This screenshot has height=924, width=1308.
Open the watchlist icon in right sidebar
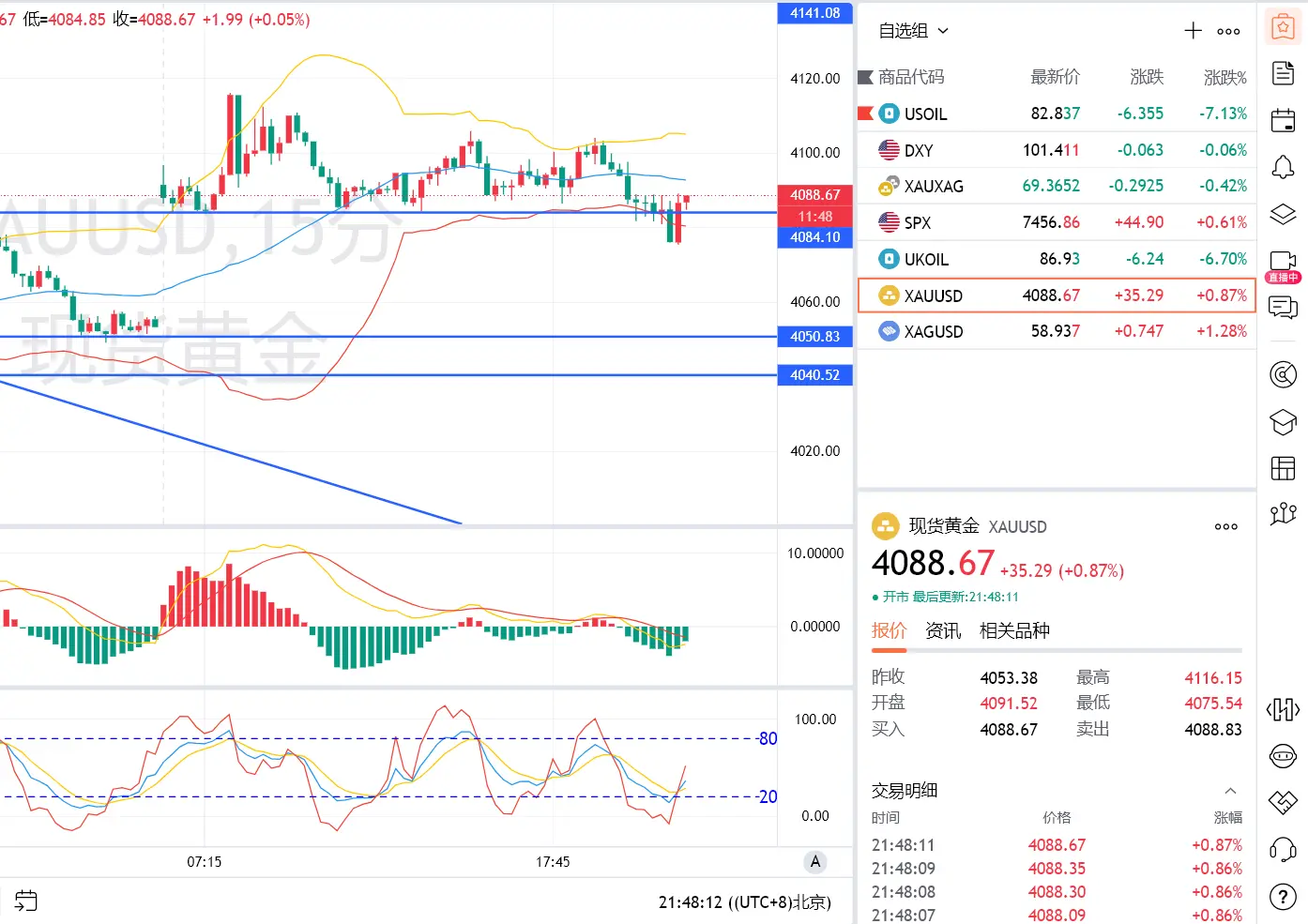click(x=1283, y=27)
